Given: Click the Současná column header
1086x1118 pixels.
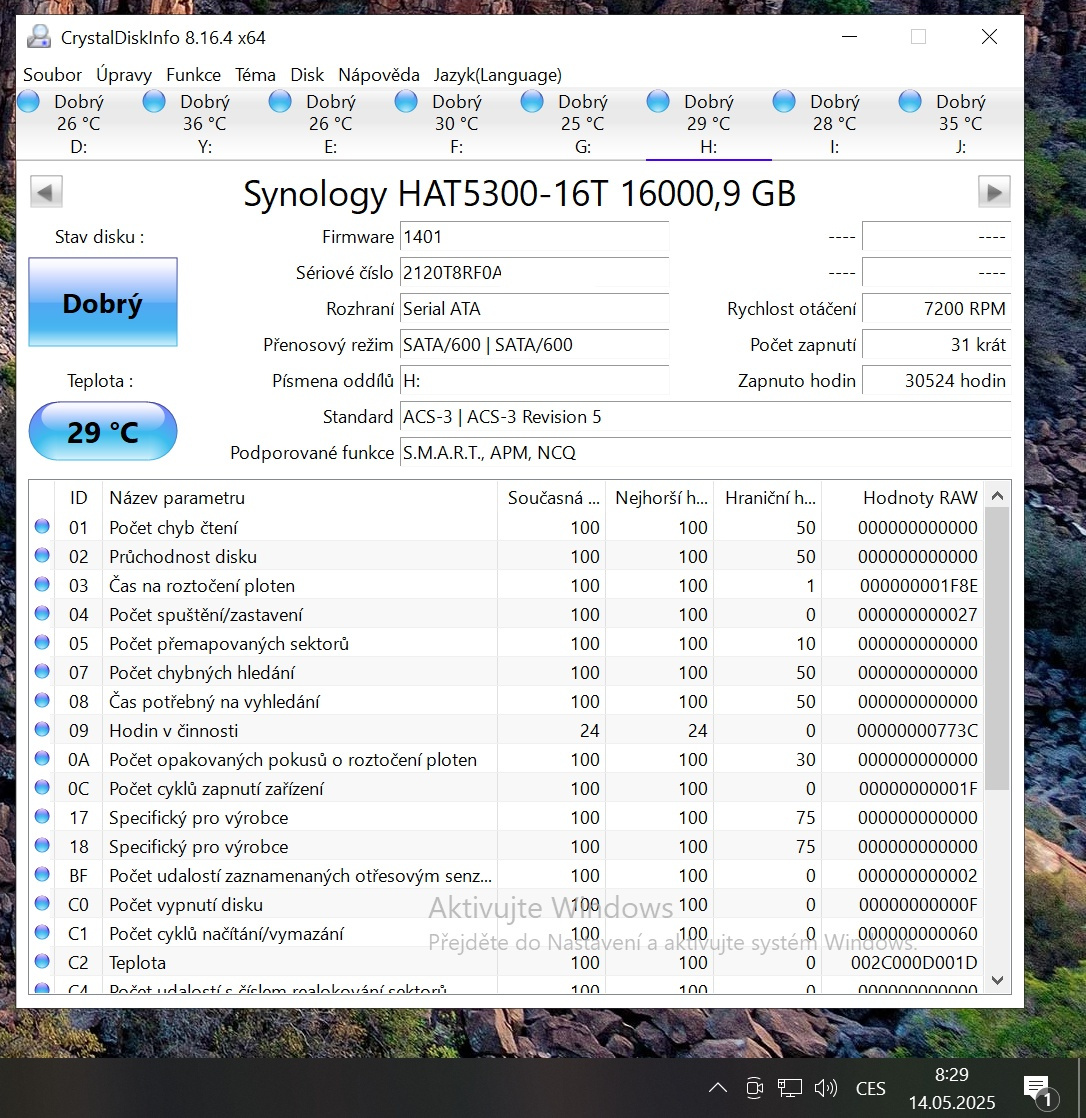Looking at the screenshot, I should 551,498.
